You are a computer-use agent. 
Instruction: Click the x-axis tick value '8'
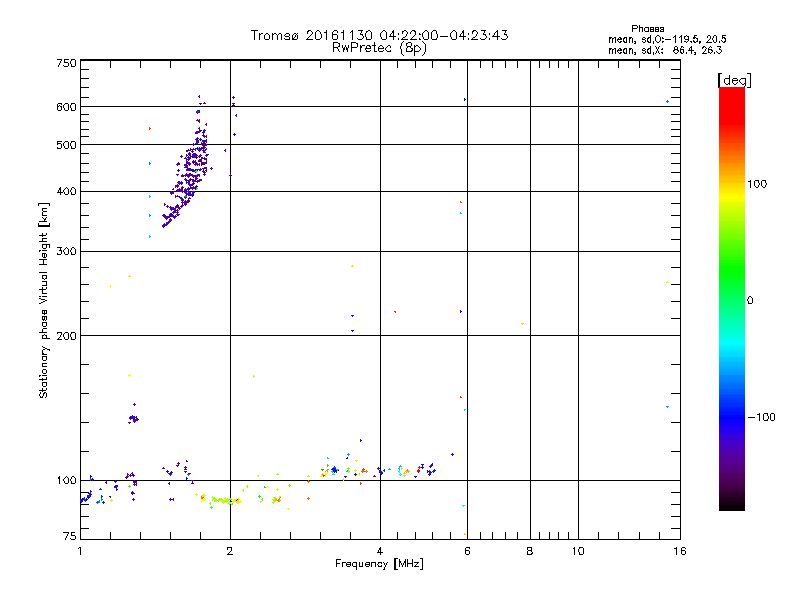pyautogui.click(x=530, y=551)
